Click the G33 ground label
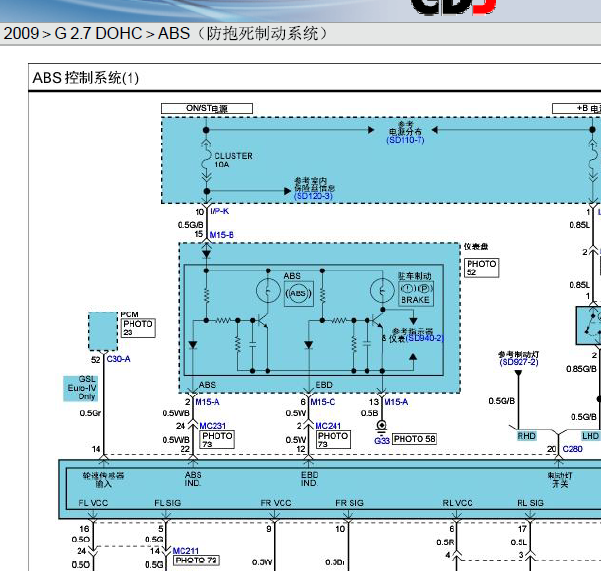This screenshot has width=601, height=571. [382, 441]
